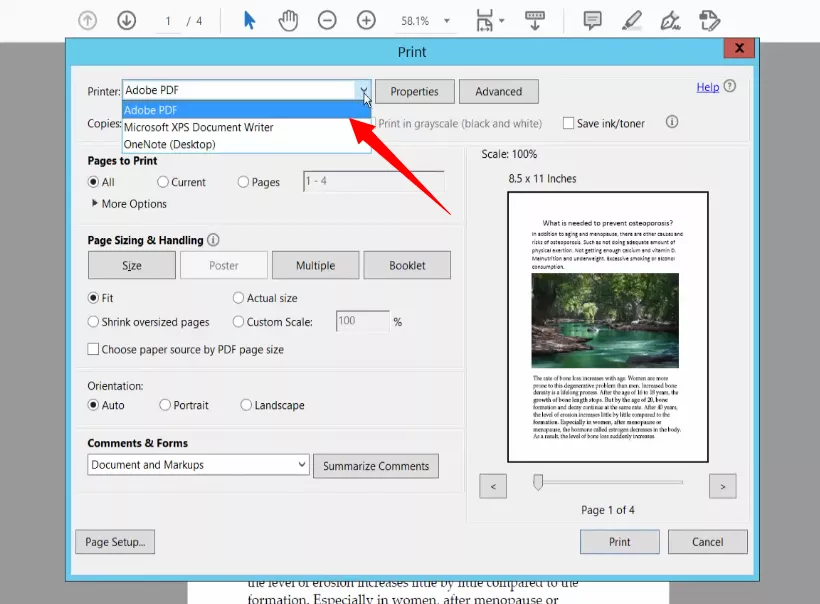Select the Hand tool in the toolbar
This screenshot has height=604, width=820.
pos(288,19)
